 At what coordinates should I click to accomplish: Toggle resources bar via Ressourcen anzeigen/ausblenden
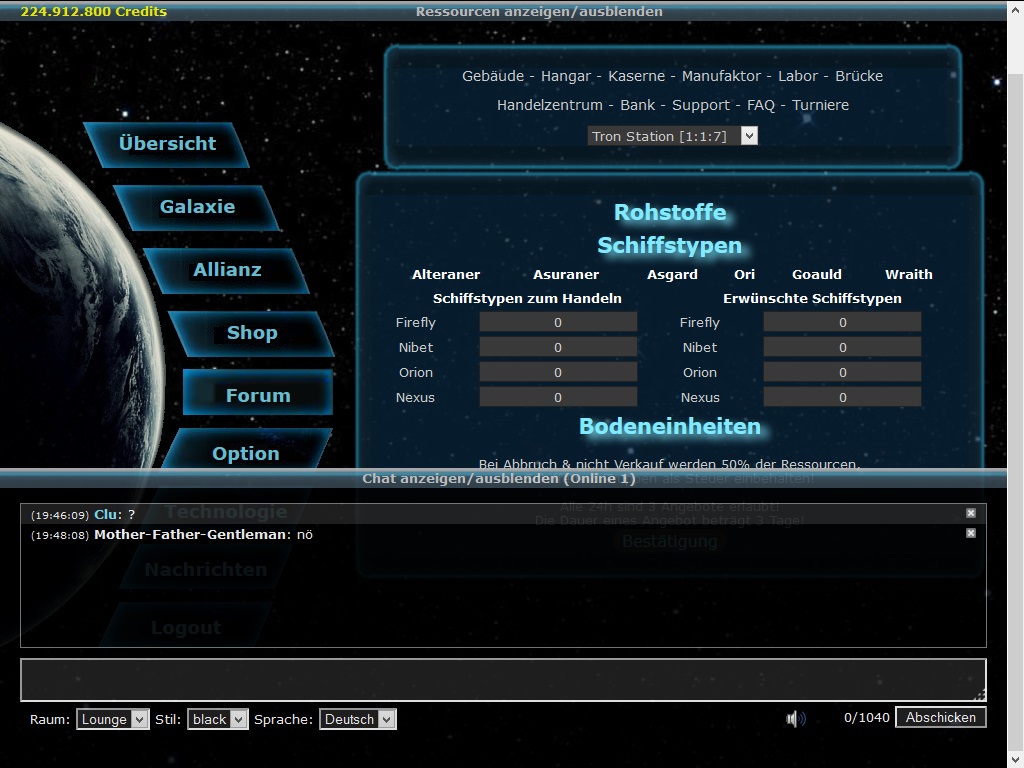click(x=539, y=12)
